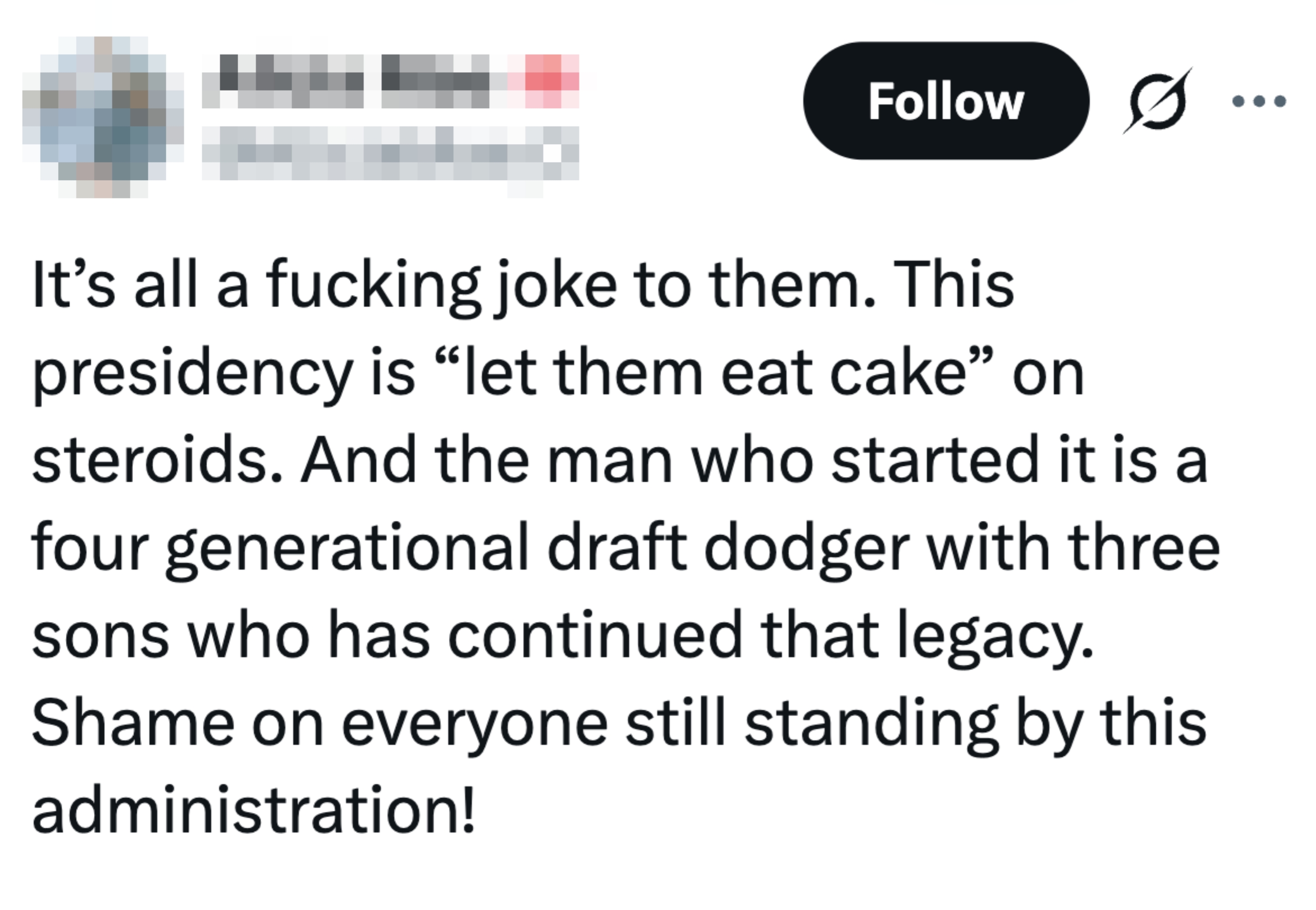Click the word "everyone" in the post
The width and height of the screenshot is (1316, 910).
[474, 723]
